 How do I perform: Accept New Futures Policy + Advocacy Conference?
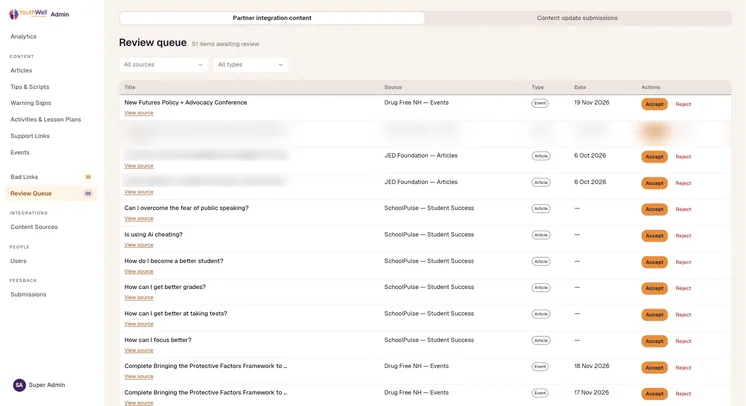[x=654, y=104]
